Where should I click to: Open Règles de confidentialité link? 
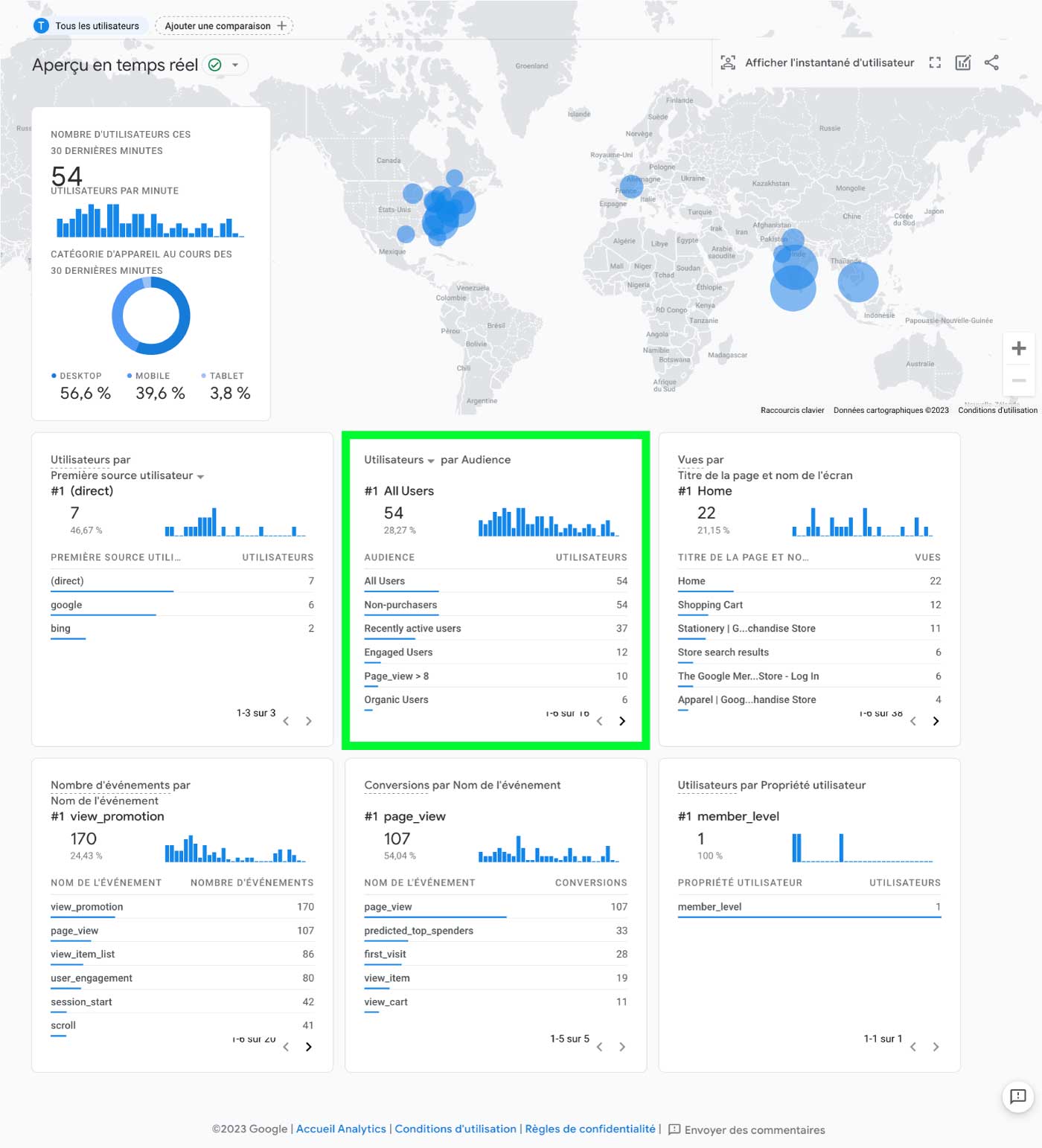point(590,1129)
